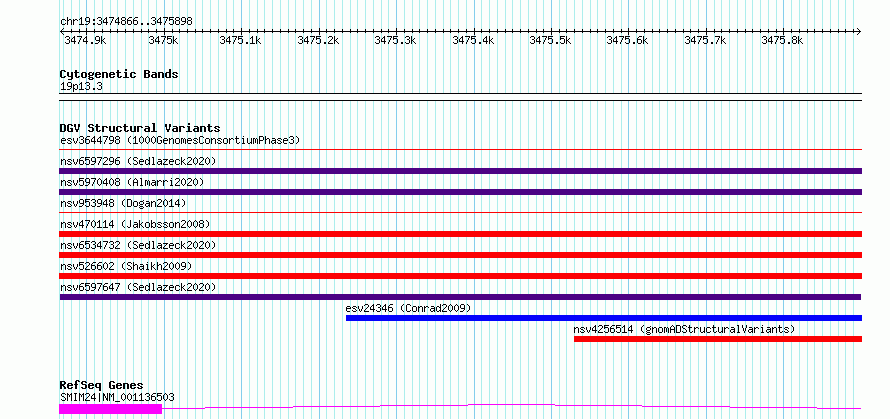Open nsv4256514 (gnomADStructuralVariants) label

(x=684, y=329)
